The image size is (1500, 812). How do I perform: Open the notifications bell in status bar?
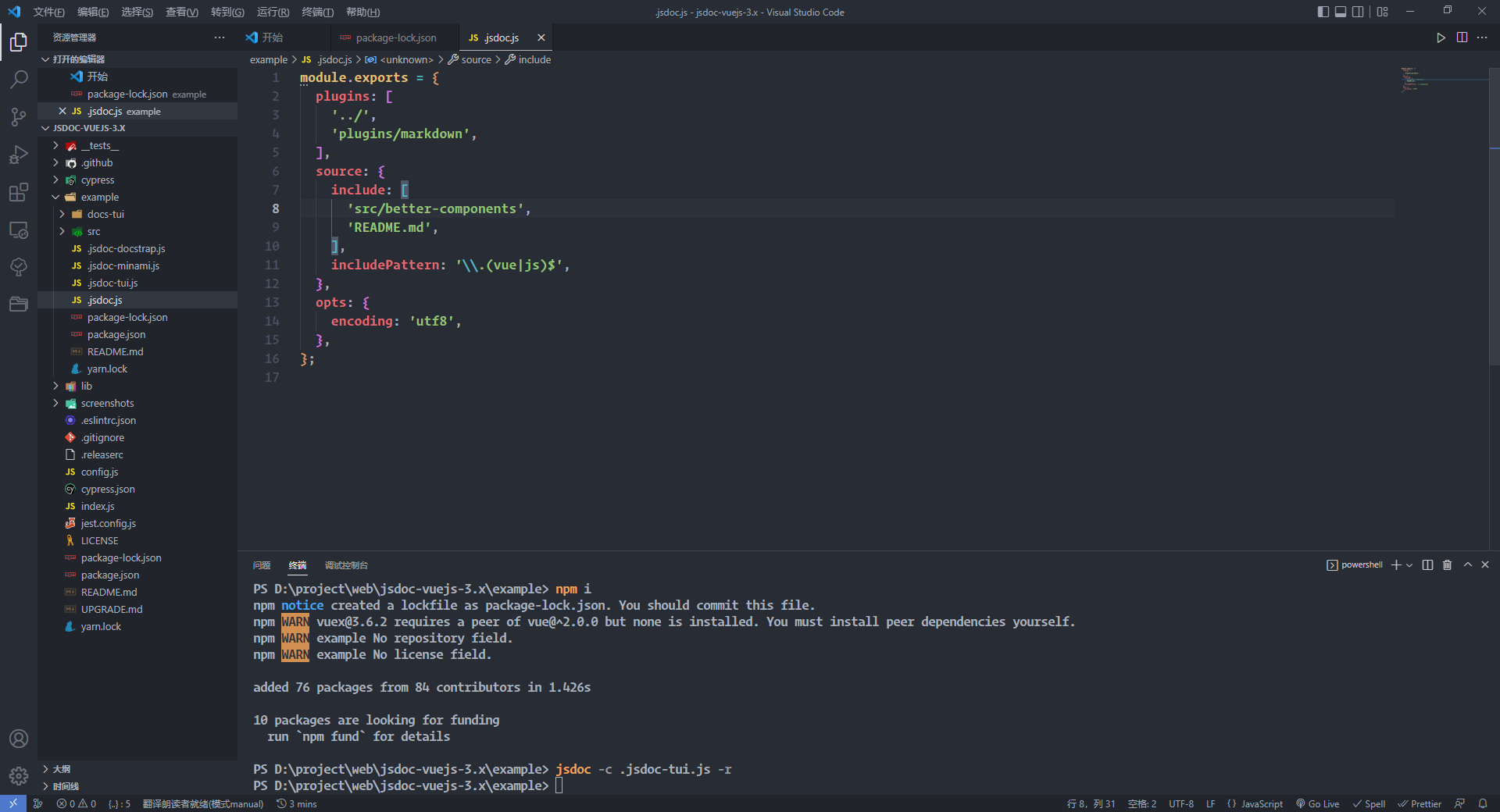coord(1482,803)
